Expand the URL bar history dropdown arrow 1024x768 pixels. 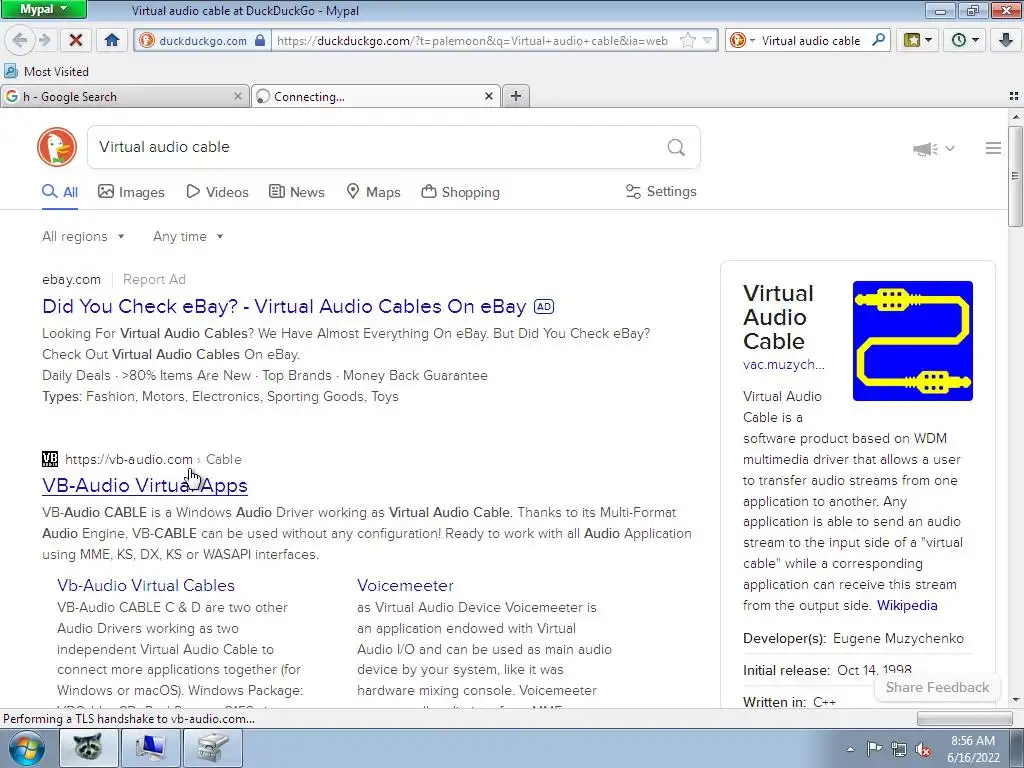pos(707,40)
